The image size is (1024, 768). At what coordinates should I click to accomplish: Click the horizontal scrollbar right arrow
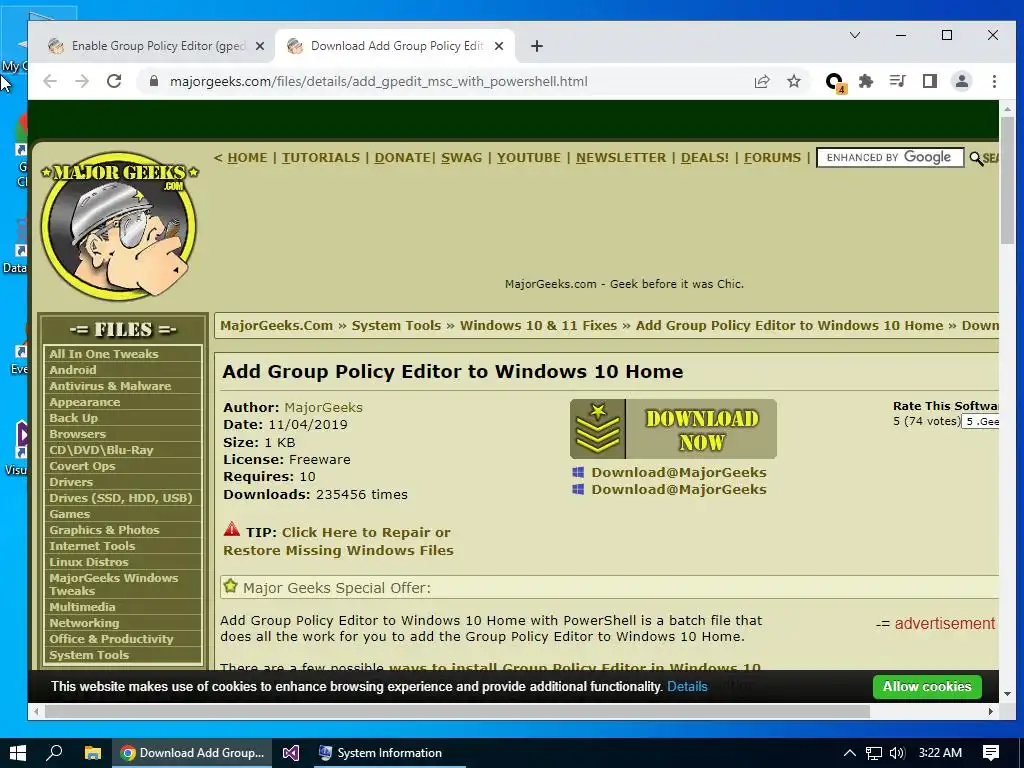point(991,711)
